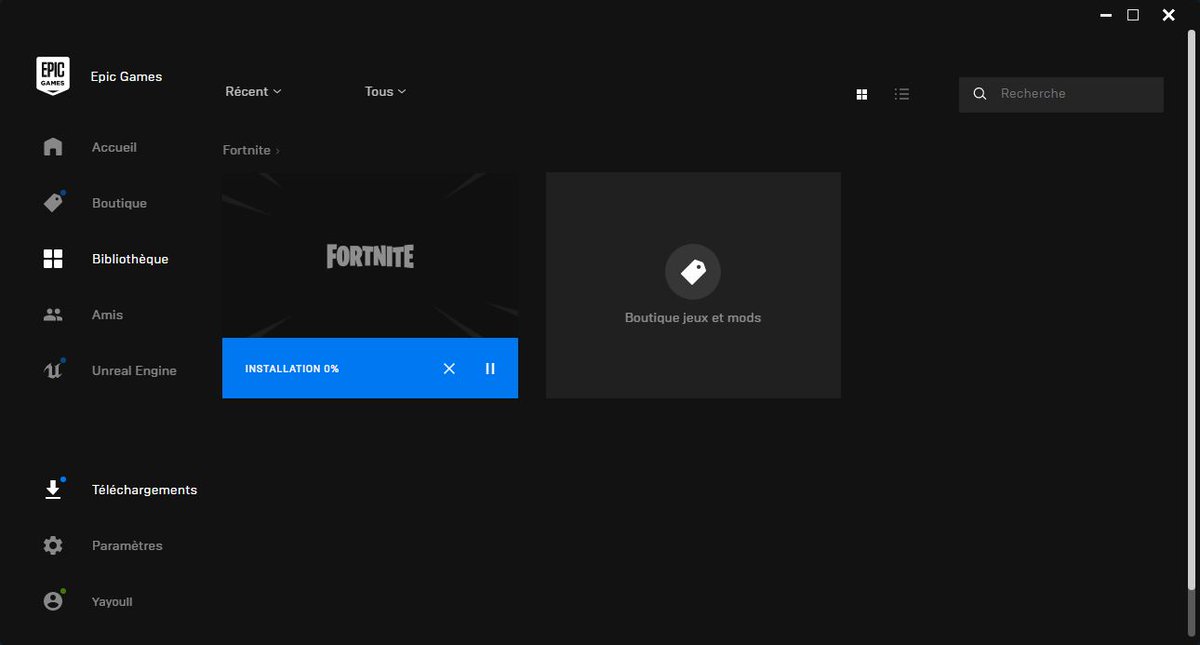Expand the Fortnite breadcrumb chevron
Image resolution: width=1200 pixels, height=645 pixels.
tap(277, 151)
